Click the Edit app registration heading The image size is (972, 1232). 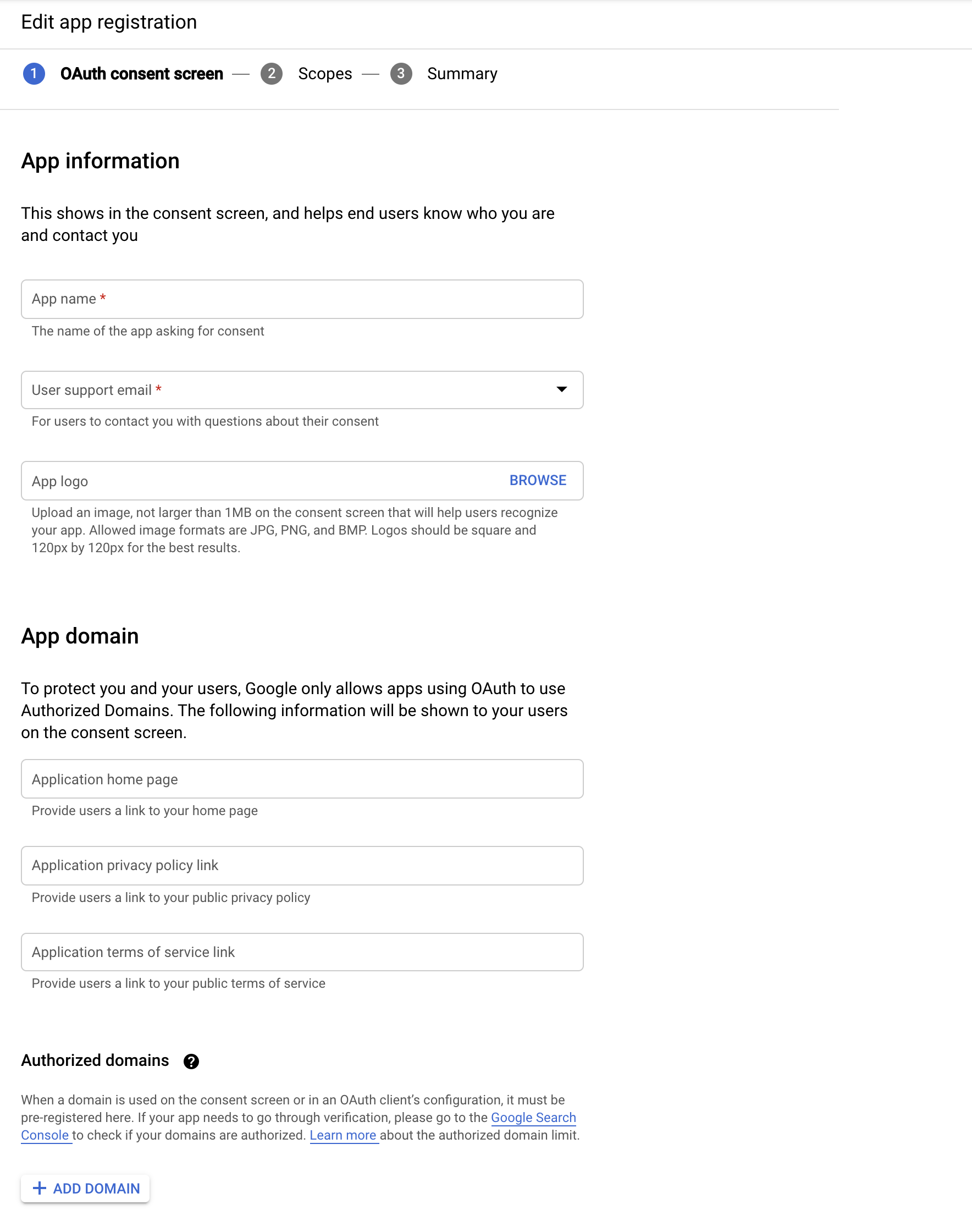[109, 22]
